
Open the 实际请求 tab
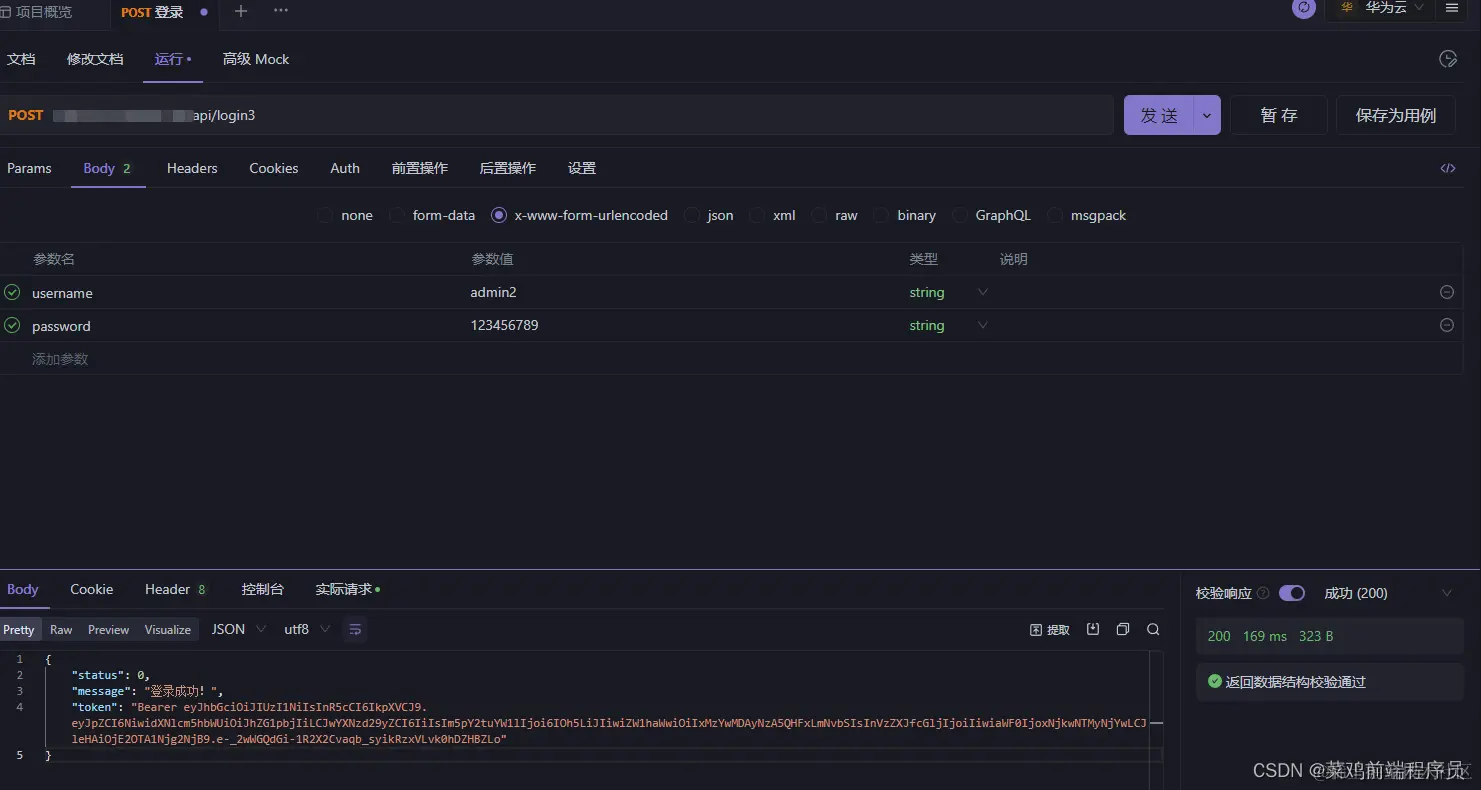click(348, 589)
